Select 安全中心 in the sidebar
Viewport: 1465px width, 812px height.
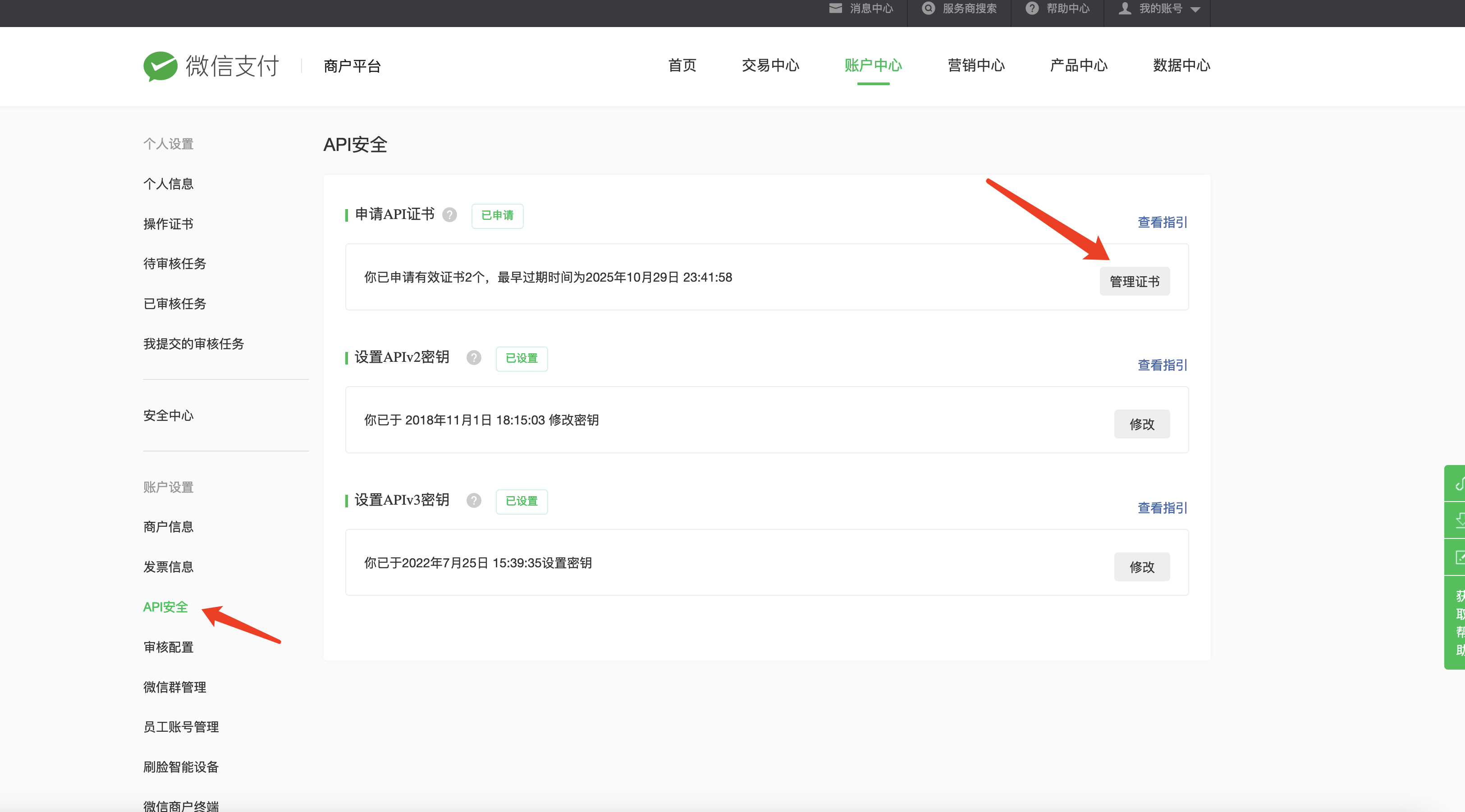click(x=168, y=415)
